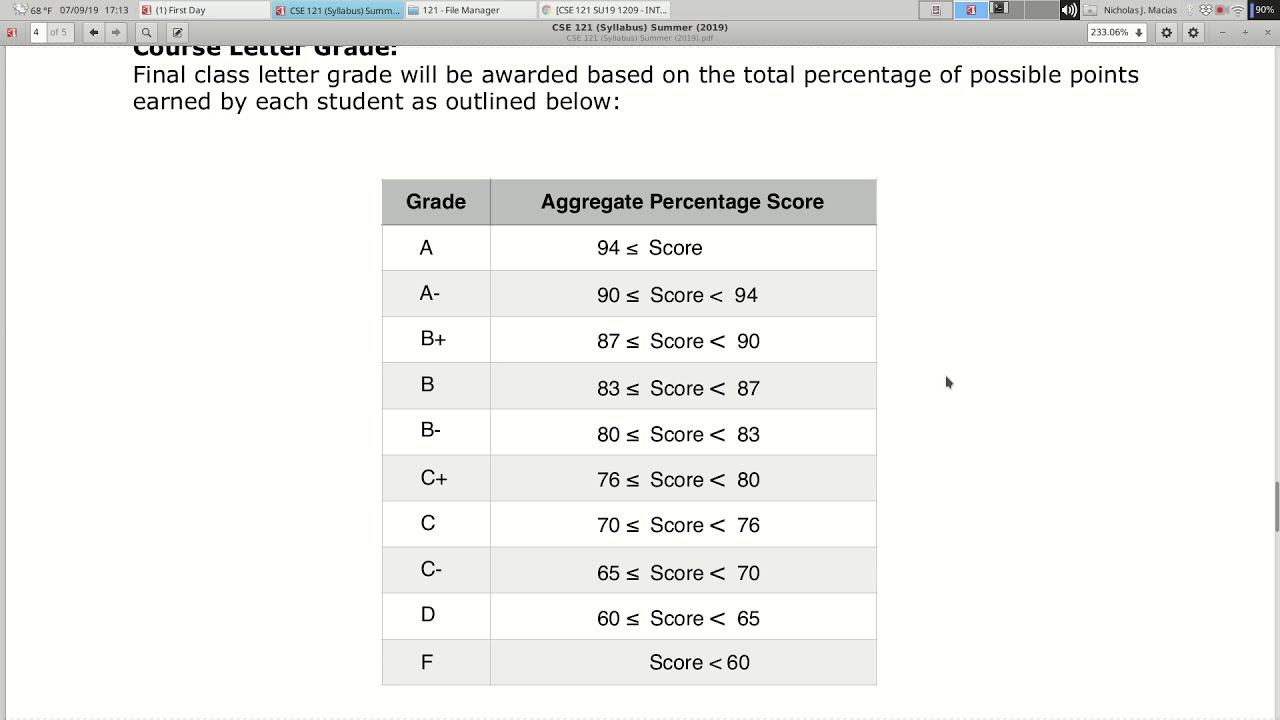
Task: Go to the next page arrow
Action: 116,32
